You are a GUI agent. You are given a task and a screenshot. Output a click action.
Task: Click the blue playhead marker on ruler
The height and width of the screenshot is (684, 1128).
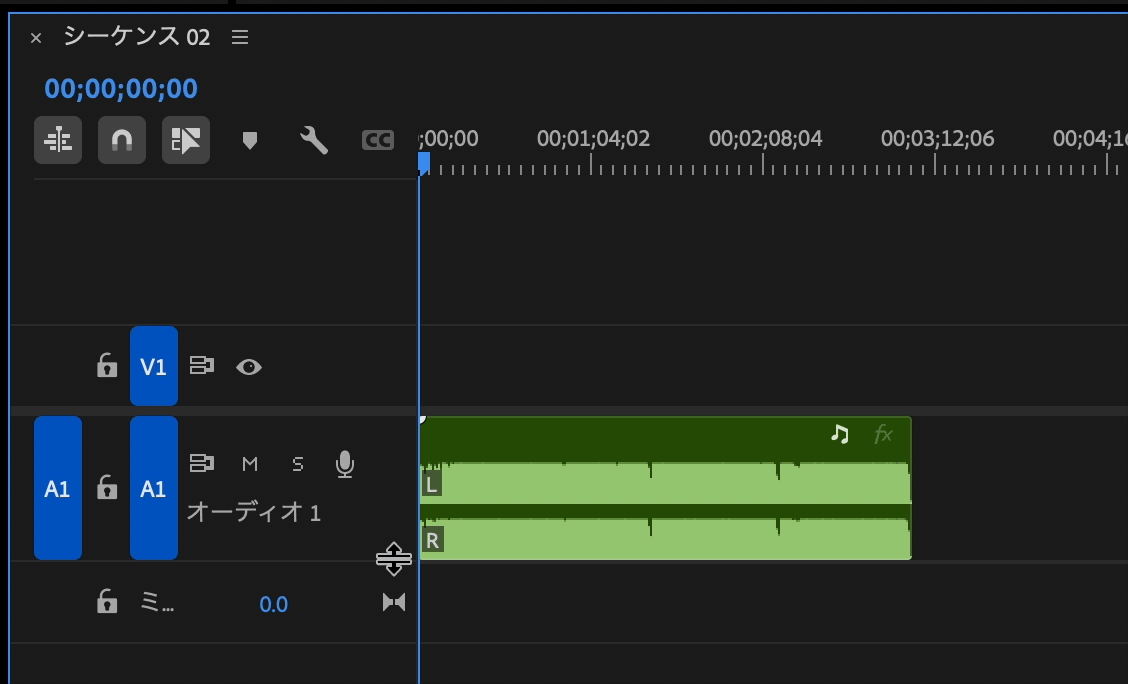coord(424,163)
